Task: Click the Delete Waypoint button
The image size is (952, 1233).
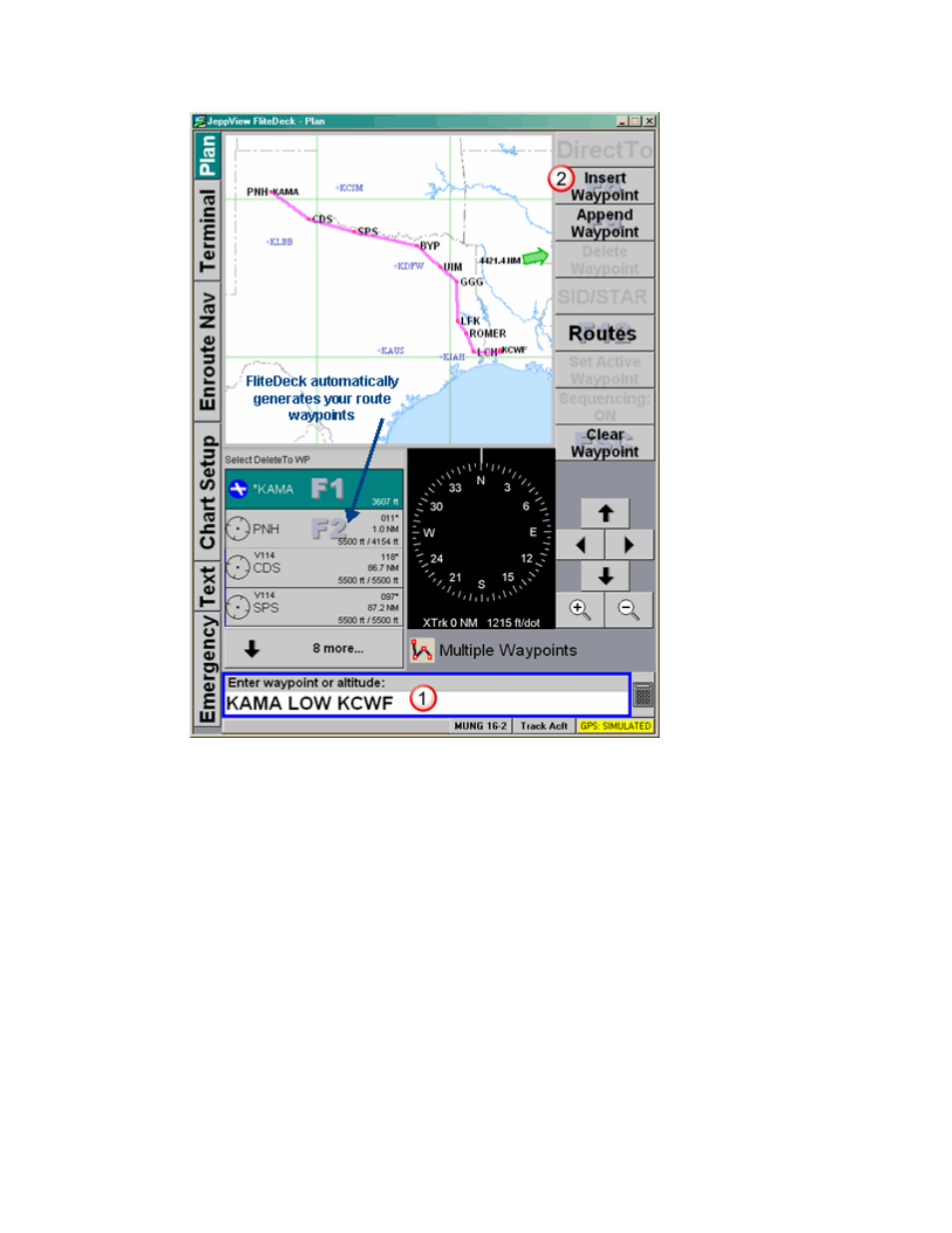Action: (x=605, y=260)
